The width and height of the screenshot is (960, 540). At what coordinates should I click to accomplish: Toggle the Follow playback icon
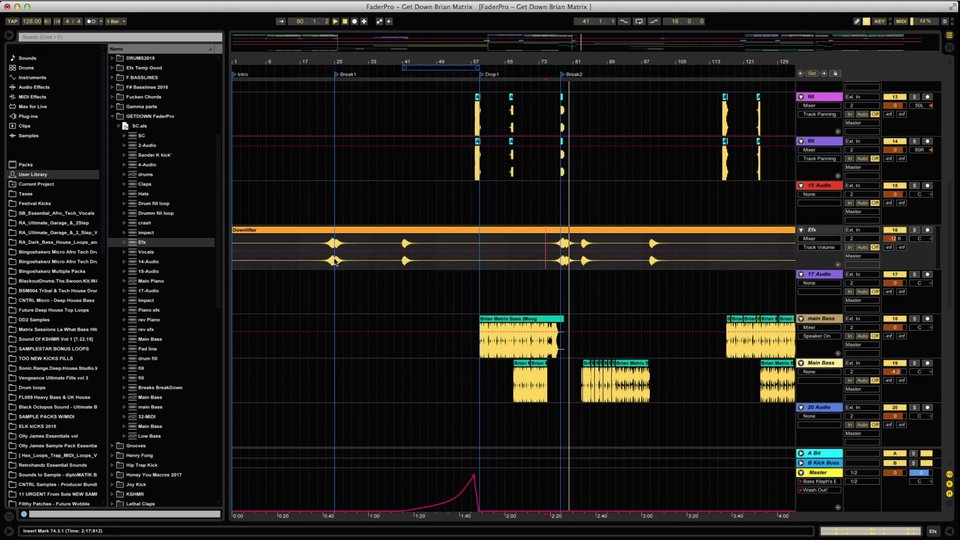(x=281, y=21)
